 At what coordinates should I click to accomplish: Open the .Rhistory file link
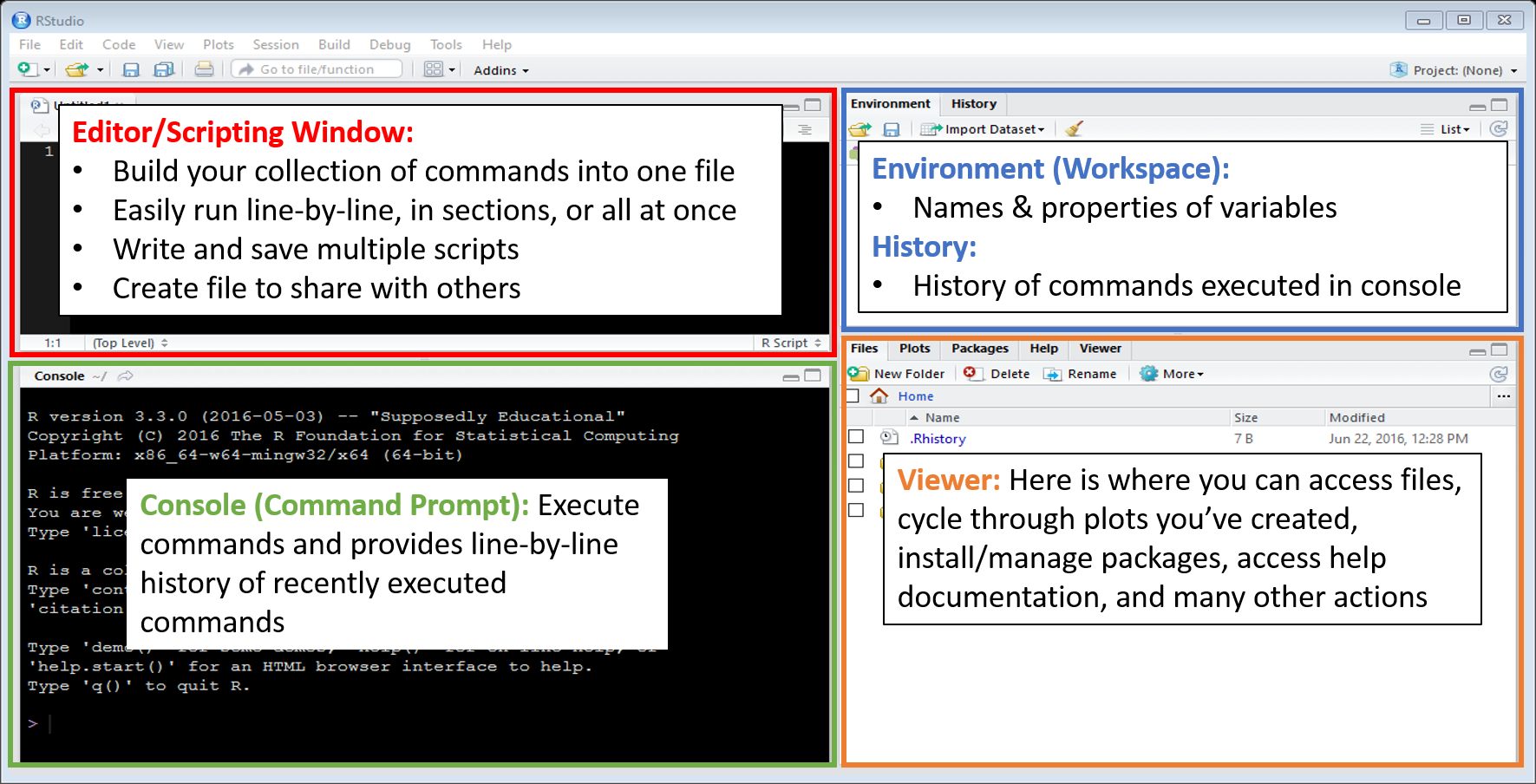[x=938, y=439]
